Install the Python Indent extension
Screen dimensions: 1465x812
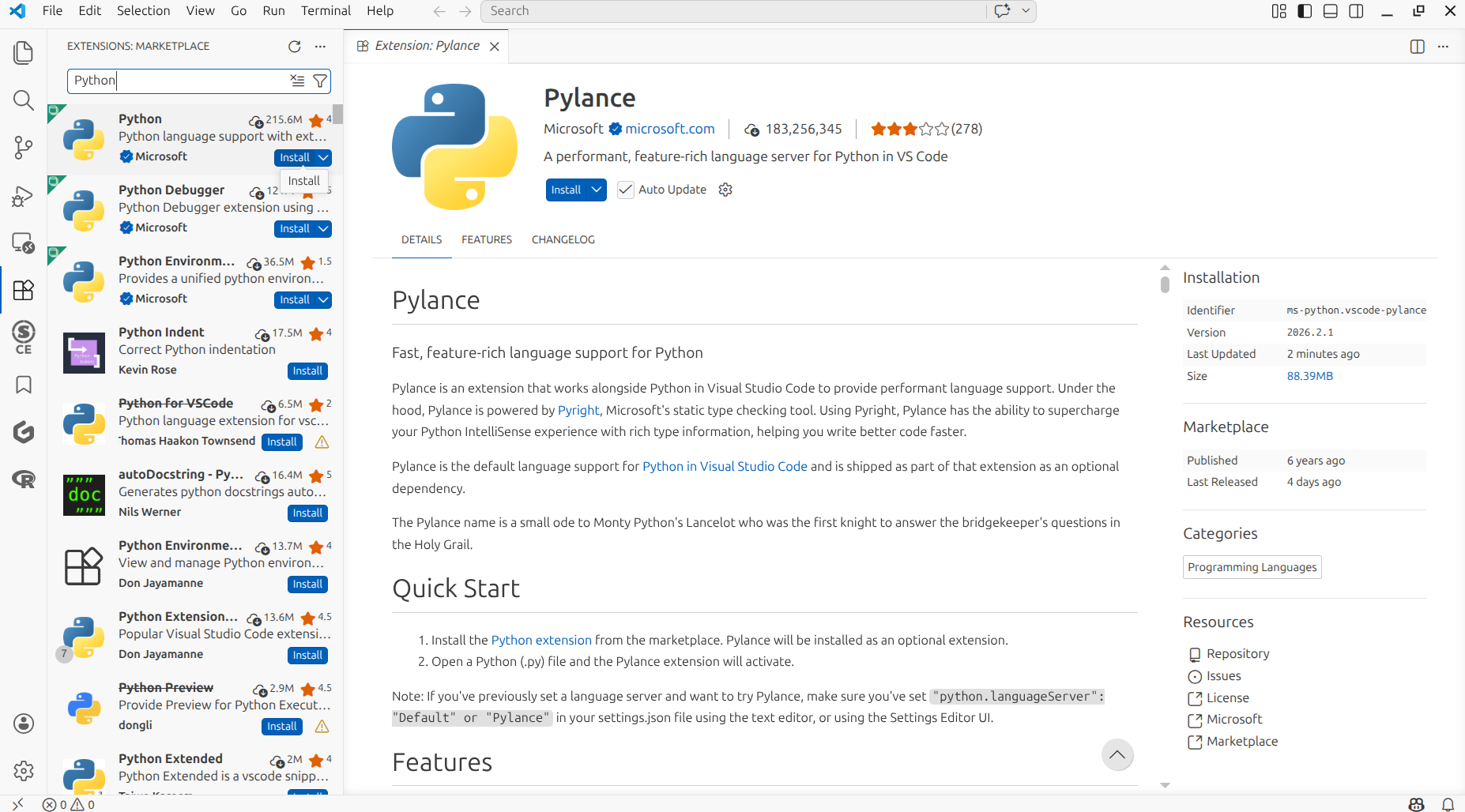[x=307, y=371]
